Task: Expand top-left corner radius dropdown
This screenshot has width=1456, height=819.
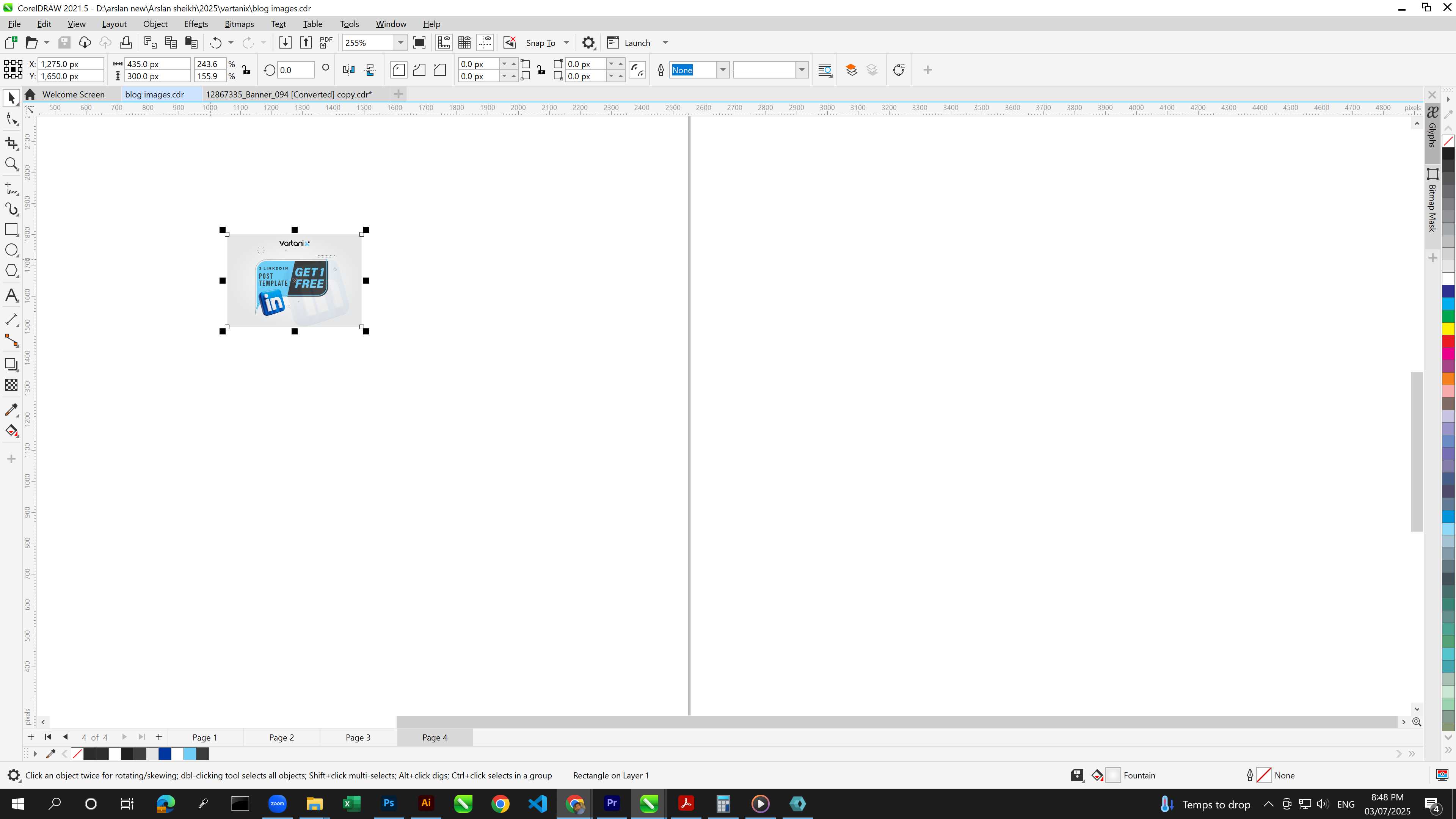Action: pyautogui.click(x=504, y=64)
